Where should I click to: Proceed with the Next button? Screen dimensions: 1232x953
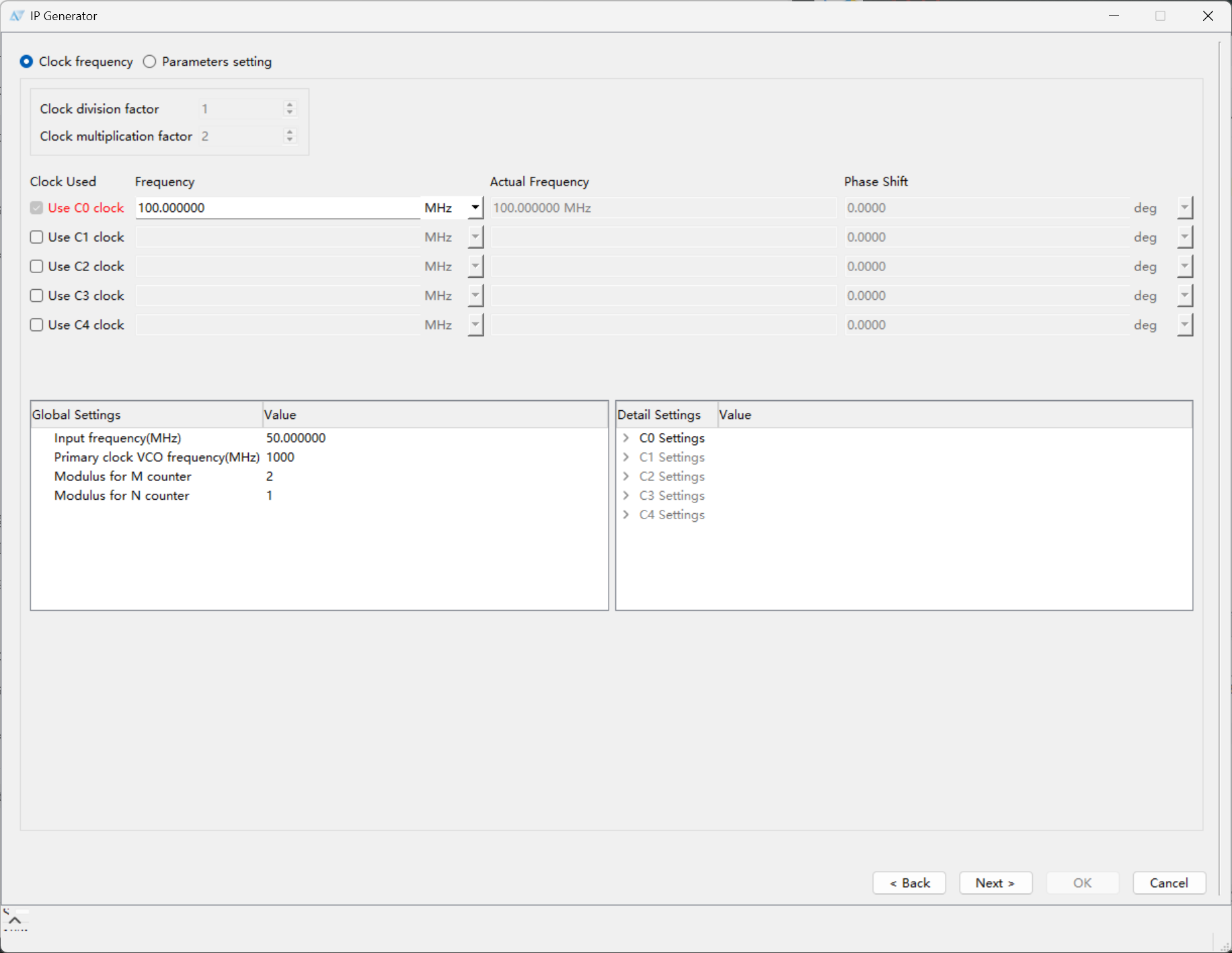[995, 883]
